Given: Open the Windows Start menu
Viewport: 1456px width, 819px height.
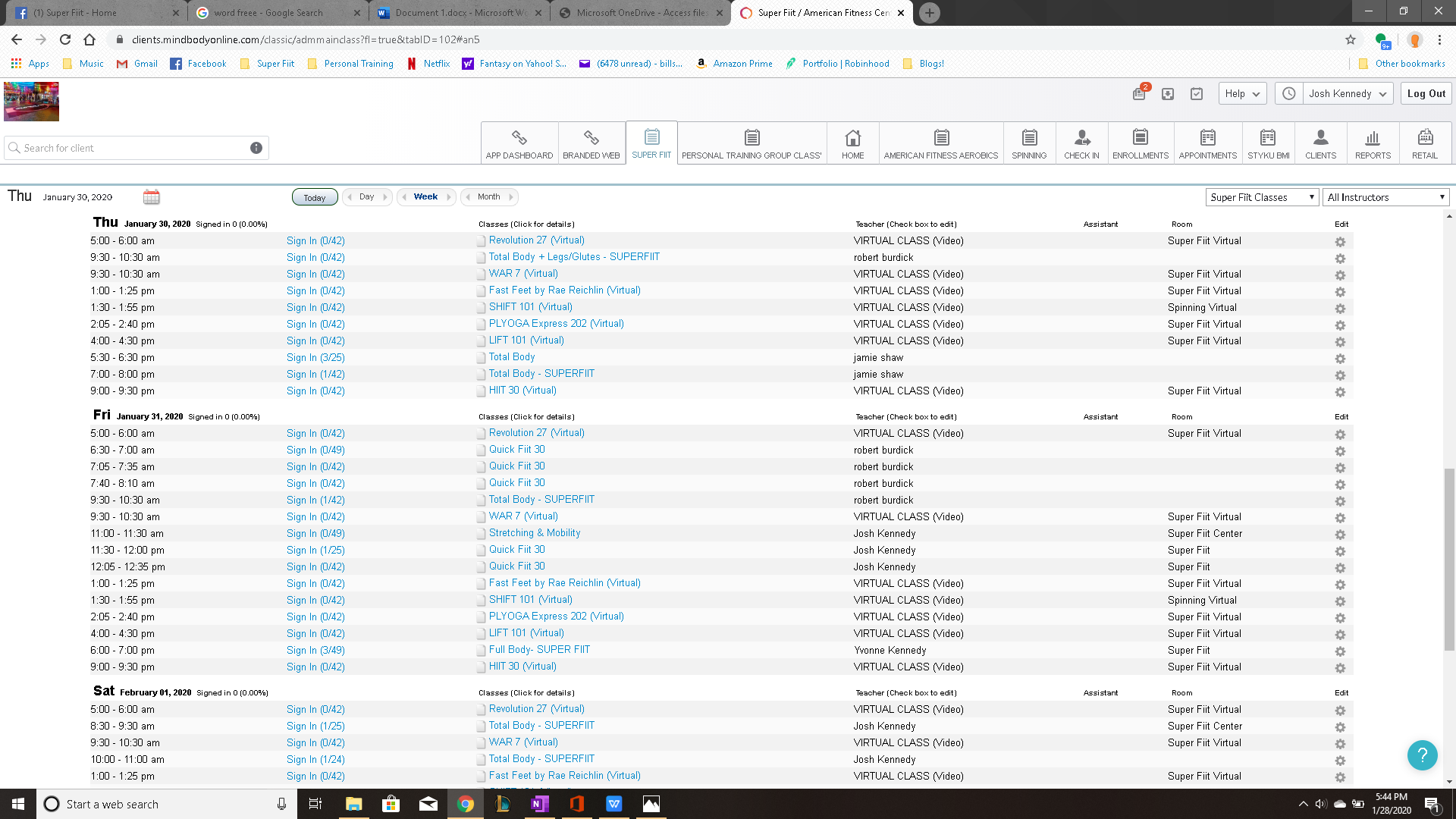Looking at the screenshot, I should [x=18, y=804].
